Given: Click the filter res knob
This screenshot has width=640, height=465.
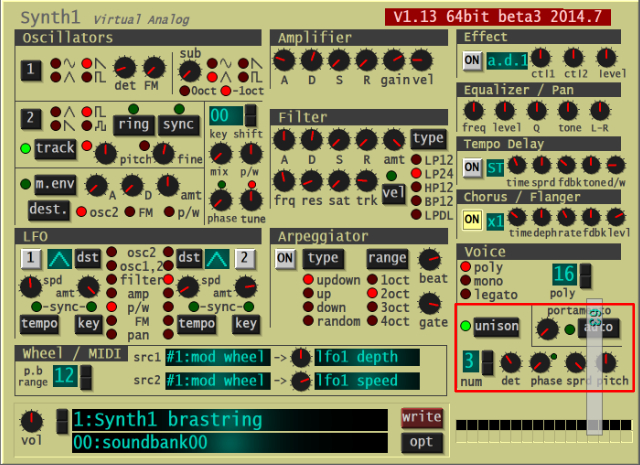Looking at the screenshot, I should click(312, 181).
